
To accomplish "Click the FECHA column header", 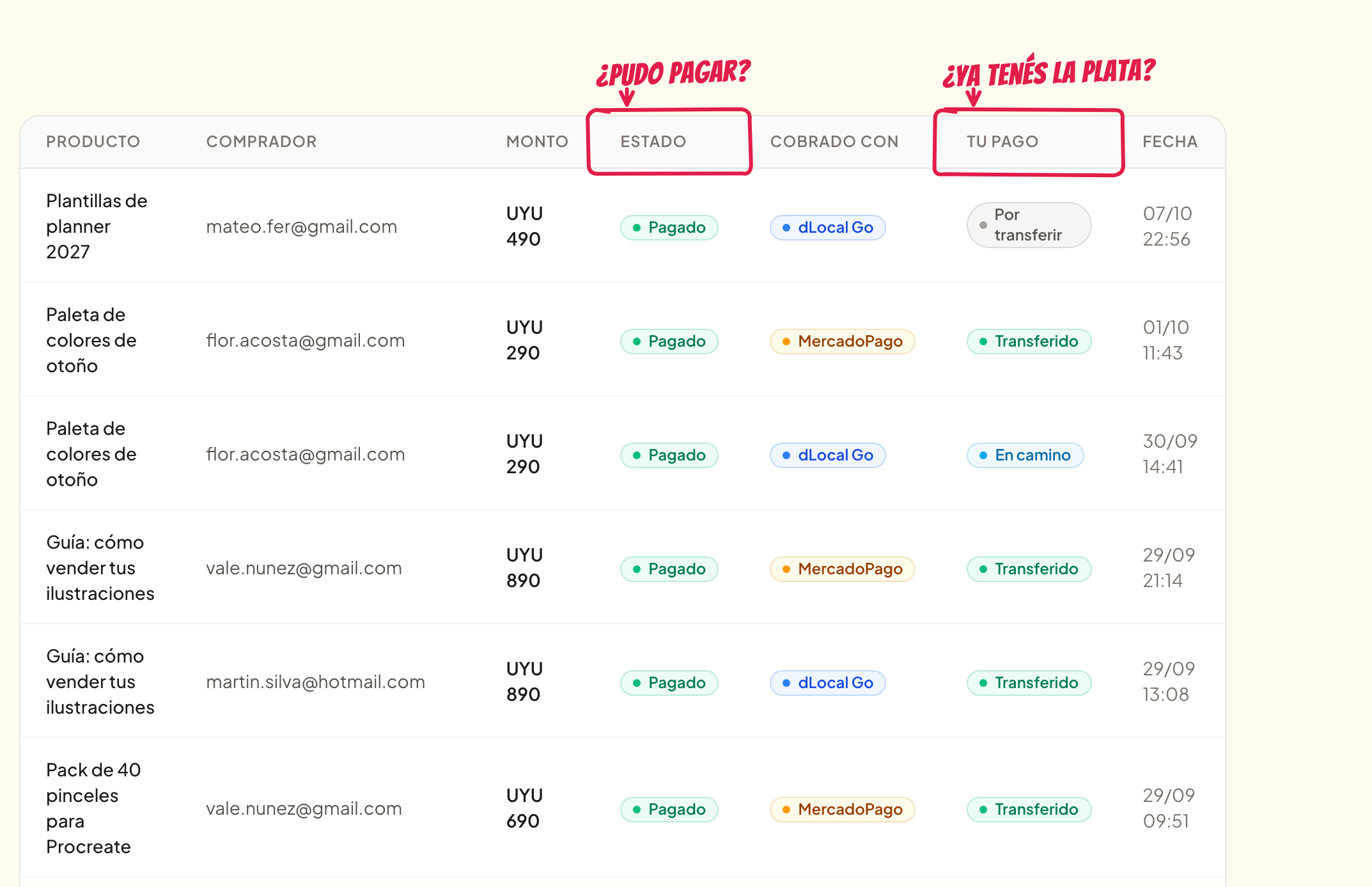I will [x=1170, y=141].
